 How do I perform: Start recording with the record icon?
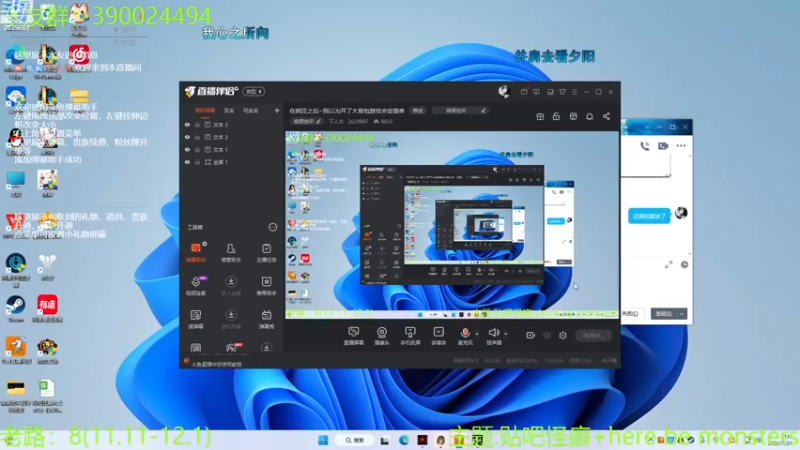click(x=531, y=335)
